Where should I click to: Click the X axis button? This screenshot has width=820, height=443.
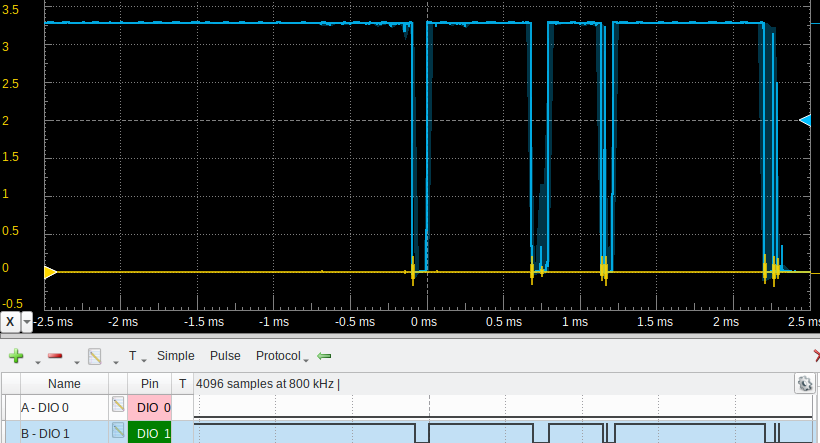coord(10,322)
